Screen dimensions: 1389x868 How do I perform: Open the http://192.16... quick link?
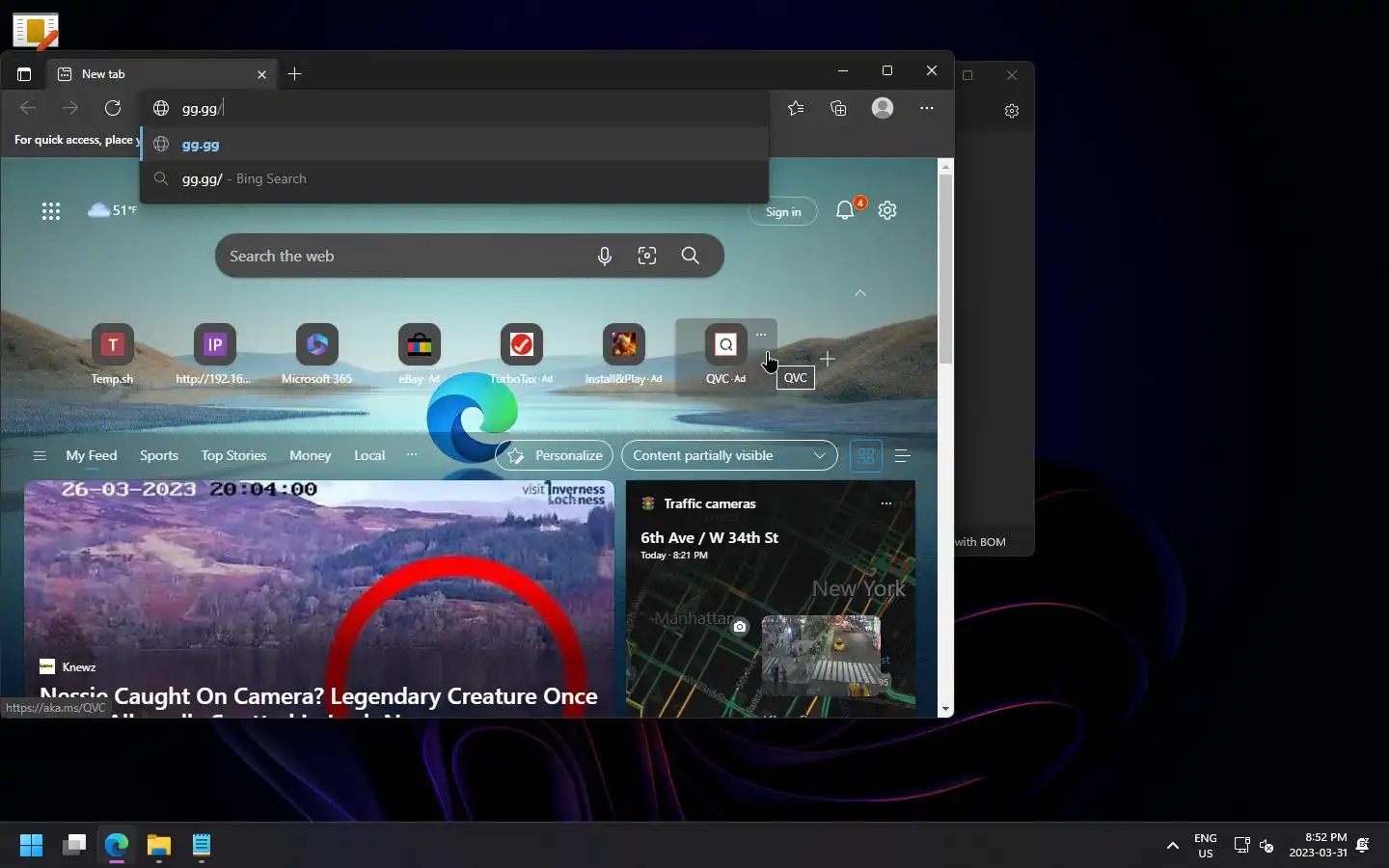coord(214,355)
